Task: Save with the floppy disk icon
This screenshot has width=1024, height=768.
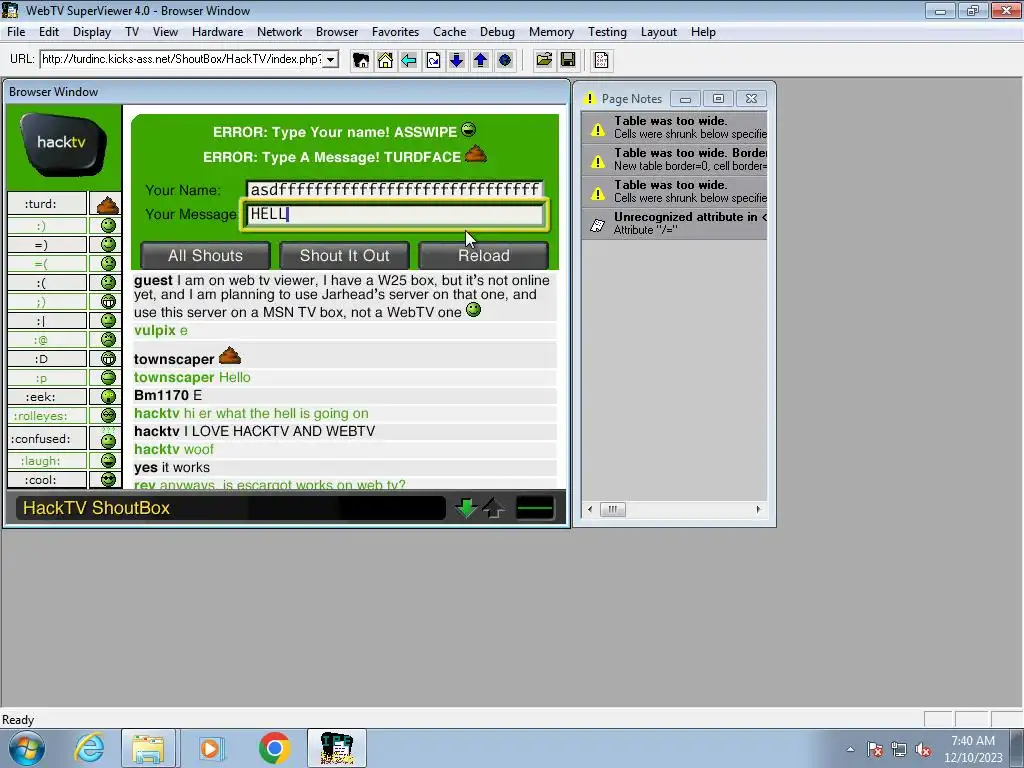Action: point(568,61)
